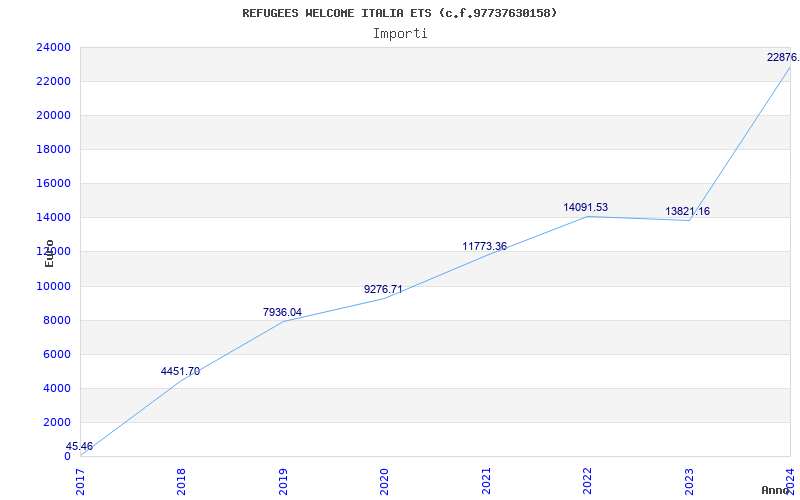Image resolution: width=800 pixels, height=500 pixels.
Task: Click the 2018 x-axis label
Action: click(x=181, y=482)
